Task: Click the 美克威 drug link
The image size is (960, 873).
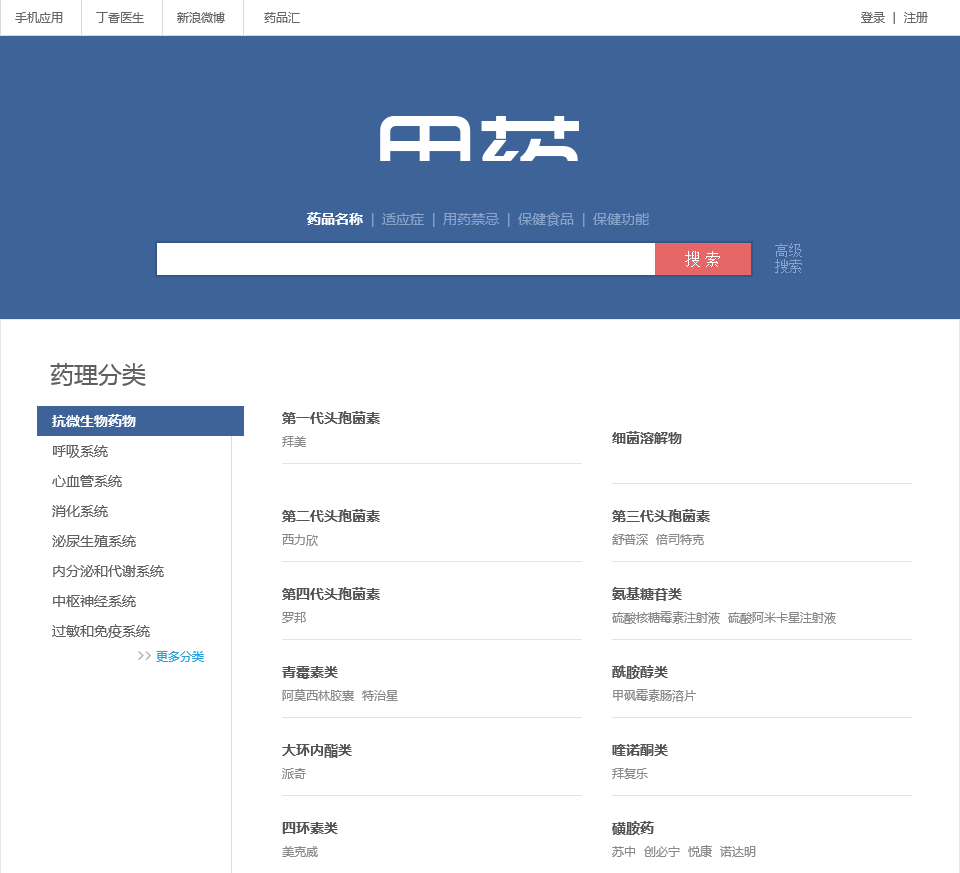Action: point(300,852)
